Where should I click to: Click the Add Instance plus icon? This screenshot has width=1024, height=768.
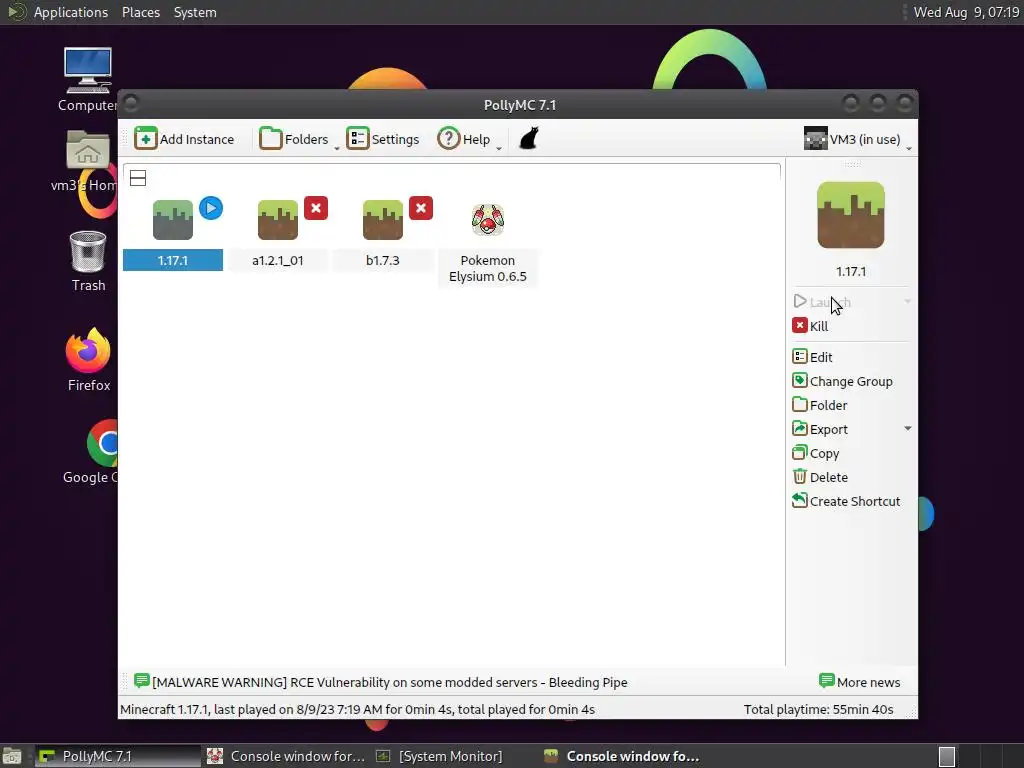[146, 138]
